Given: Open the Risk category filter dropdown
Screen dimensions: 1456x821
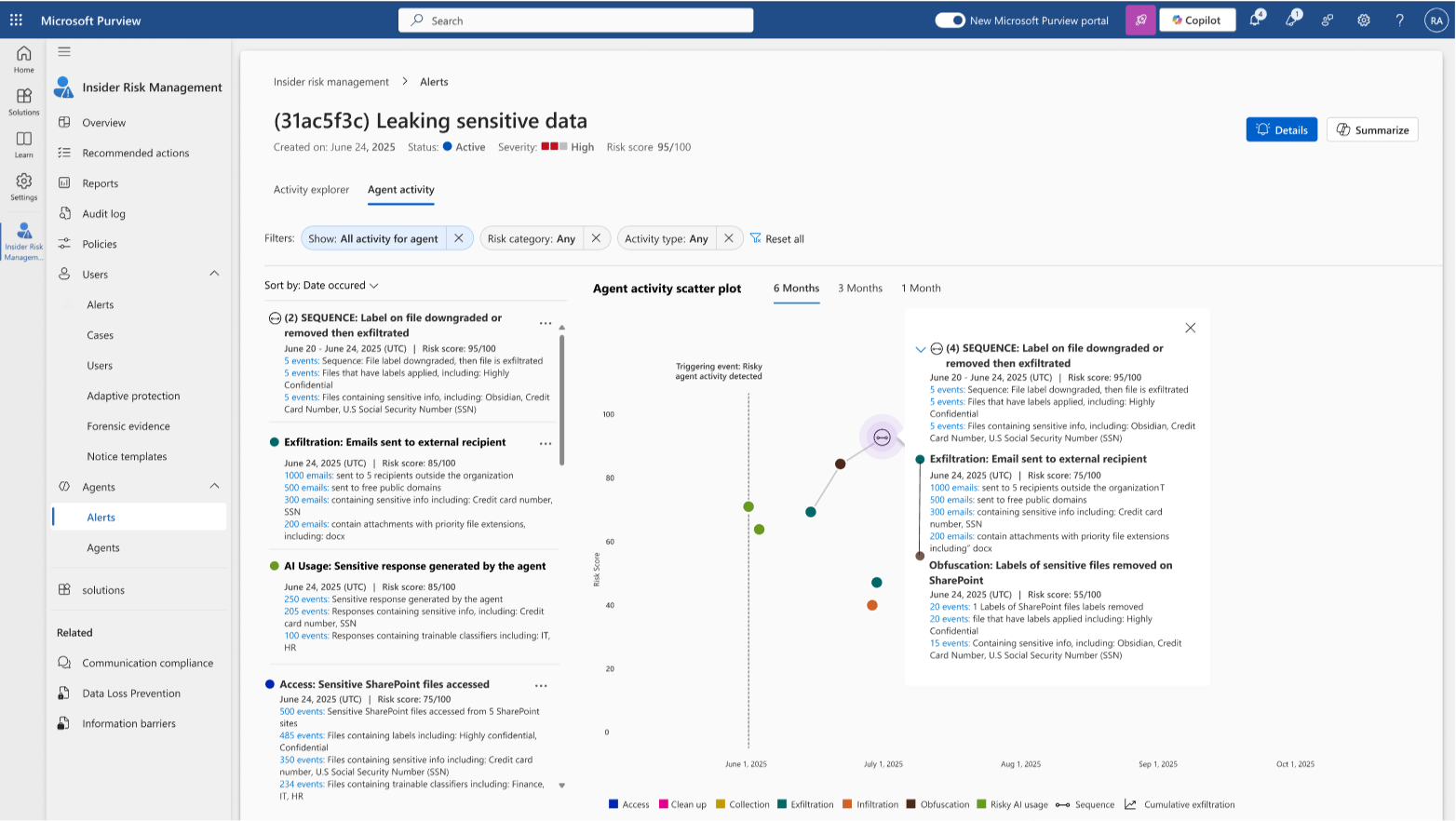Looking at the screenshot, I should click(x=532, y=239).
